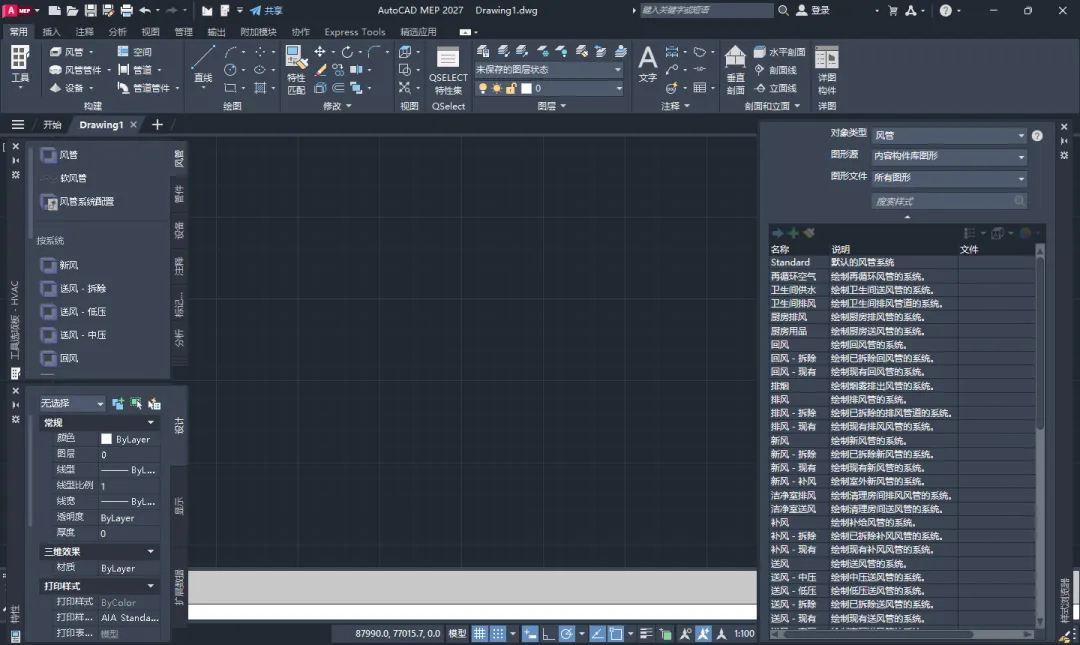Image resolution: width=1080 pixels, height=645 pixels.
Task: Toggle snap mode in the status bar
Action: [x=497, y=633]
